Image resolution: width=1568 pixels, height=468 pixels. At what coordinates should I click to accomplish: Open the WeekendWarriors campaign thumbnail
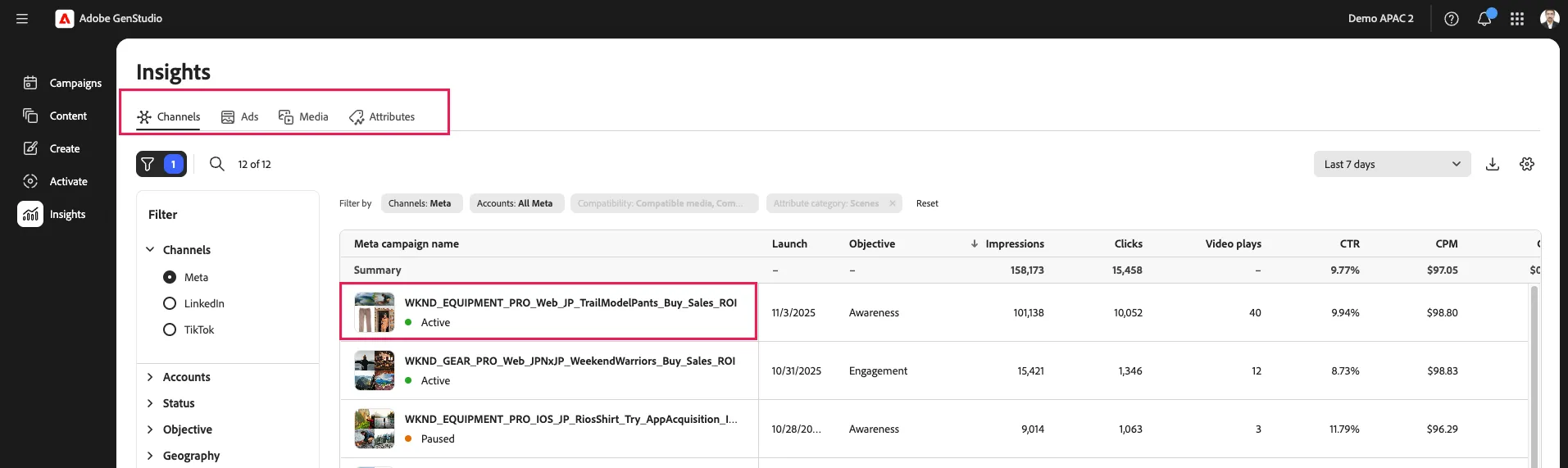(x=375, y=370)
